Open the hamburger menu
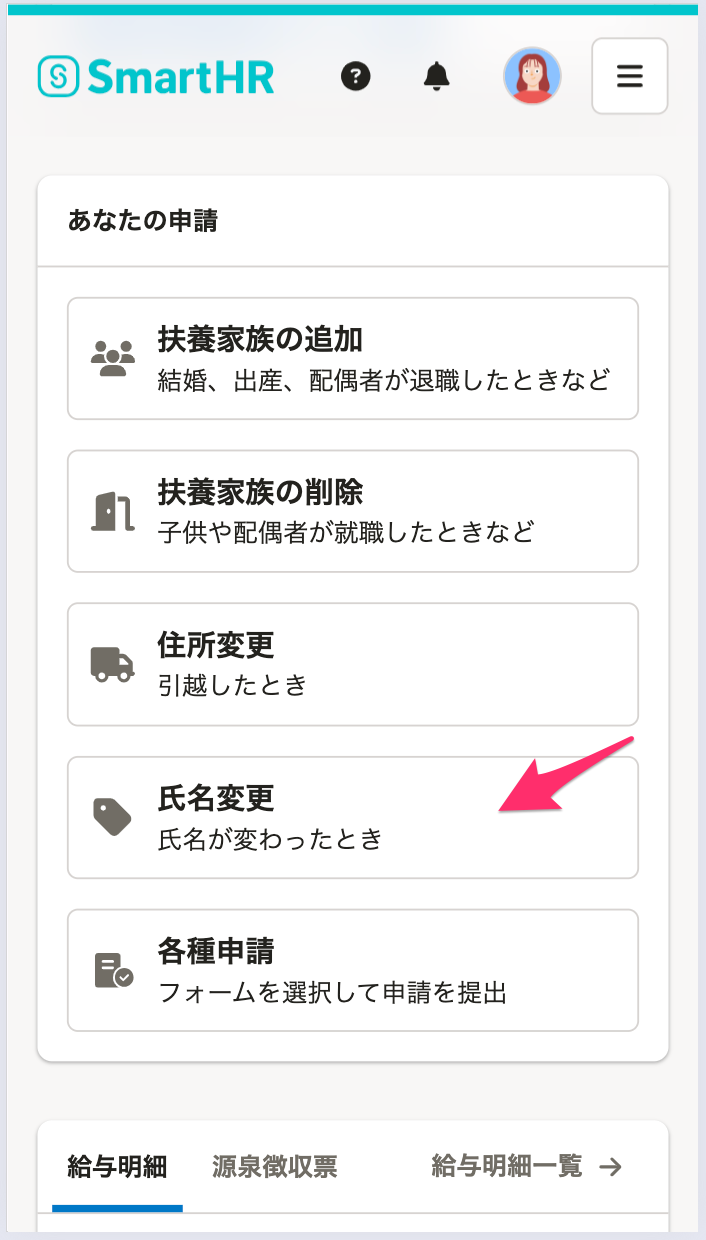This screenshot has width=706, height=1240. click(x=629, y=76)
